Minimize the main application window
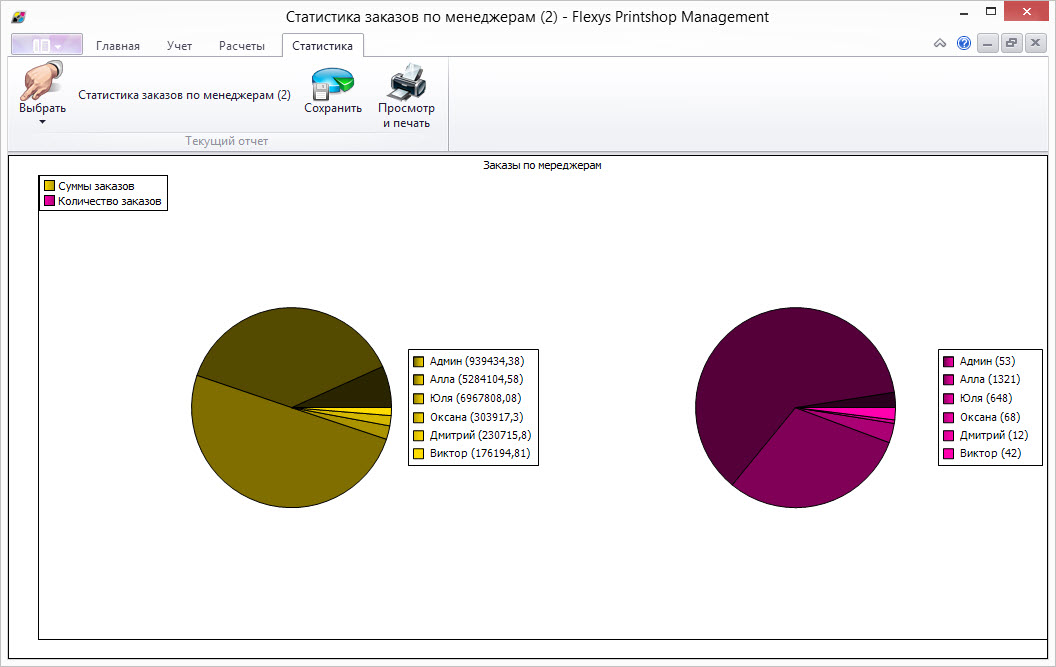1056x667 pixels. point(964,12)
